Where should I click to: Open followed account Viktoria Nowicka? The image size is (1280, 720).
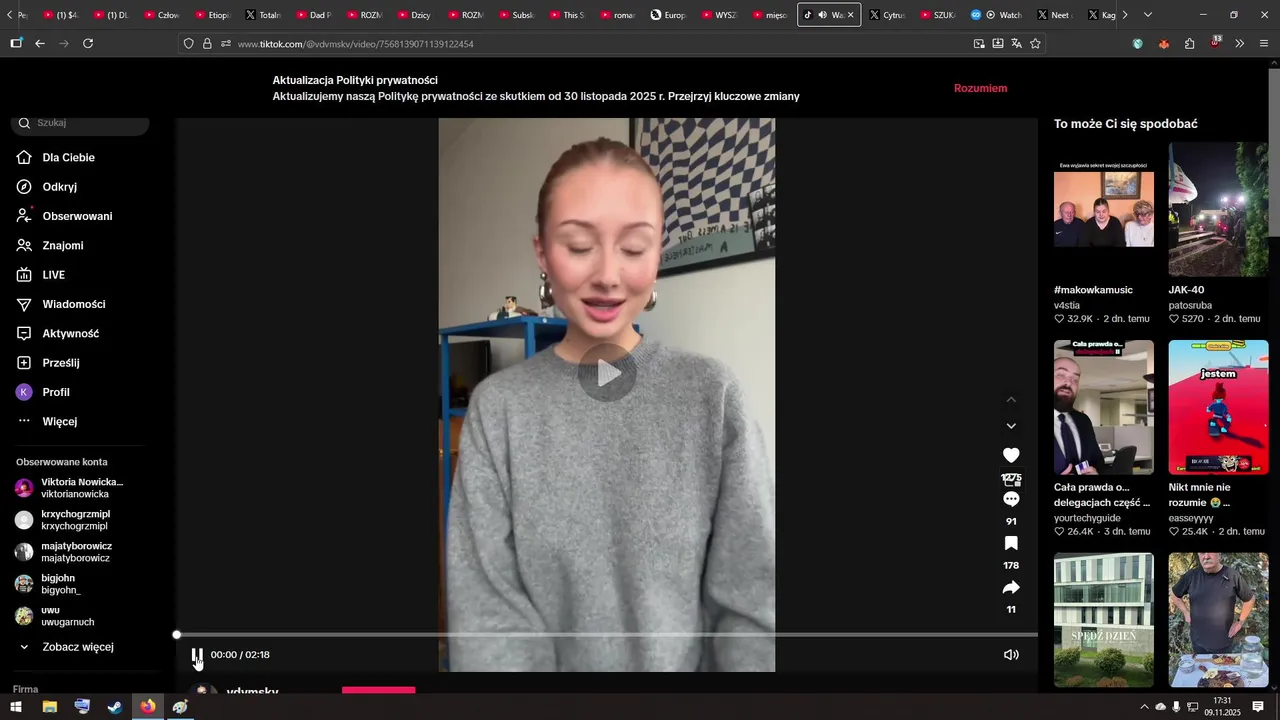click(80, 488)
